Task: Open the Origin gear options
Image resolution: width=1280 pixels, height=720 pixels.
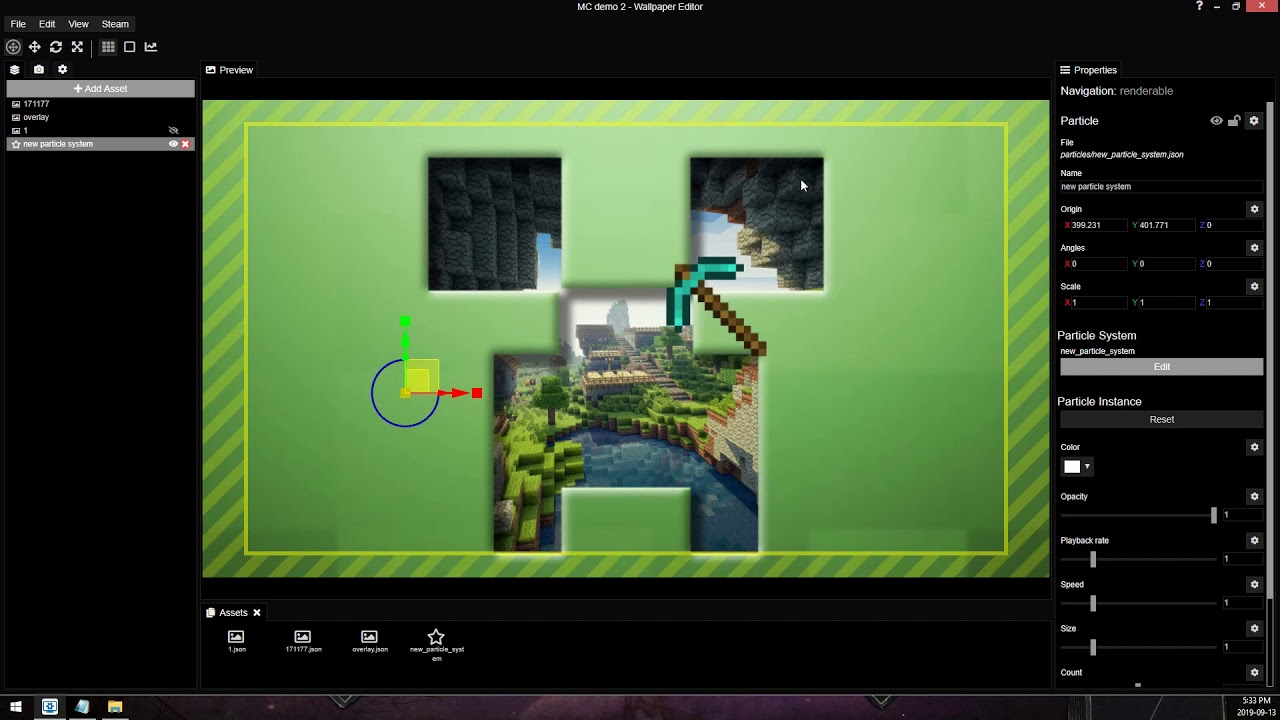Action: tap(1254, 210)
